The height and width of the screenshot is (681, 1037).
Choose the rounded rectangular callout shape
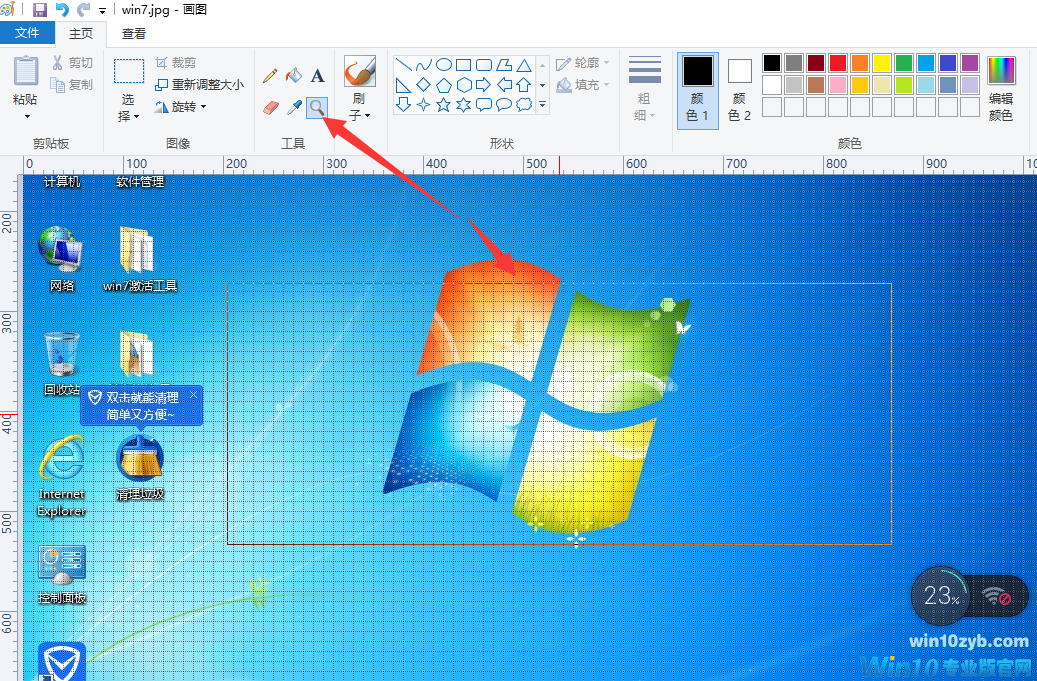(x=484, y=104)
